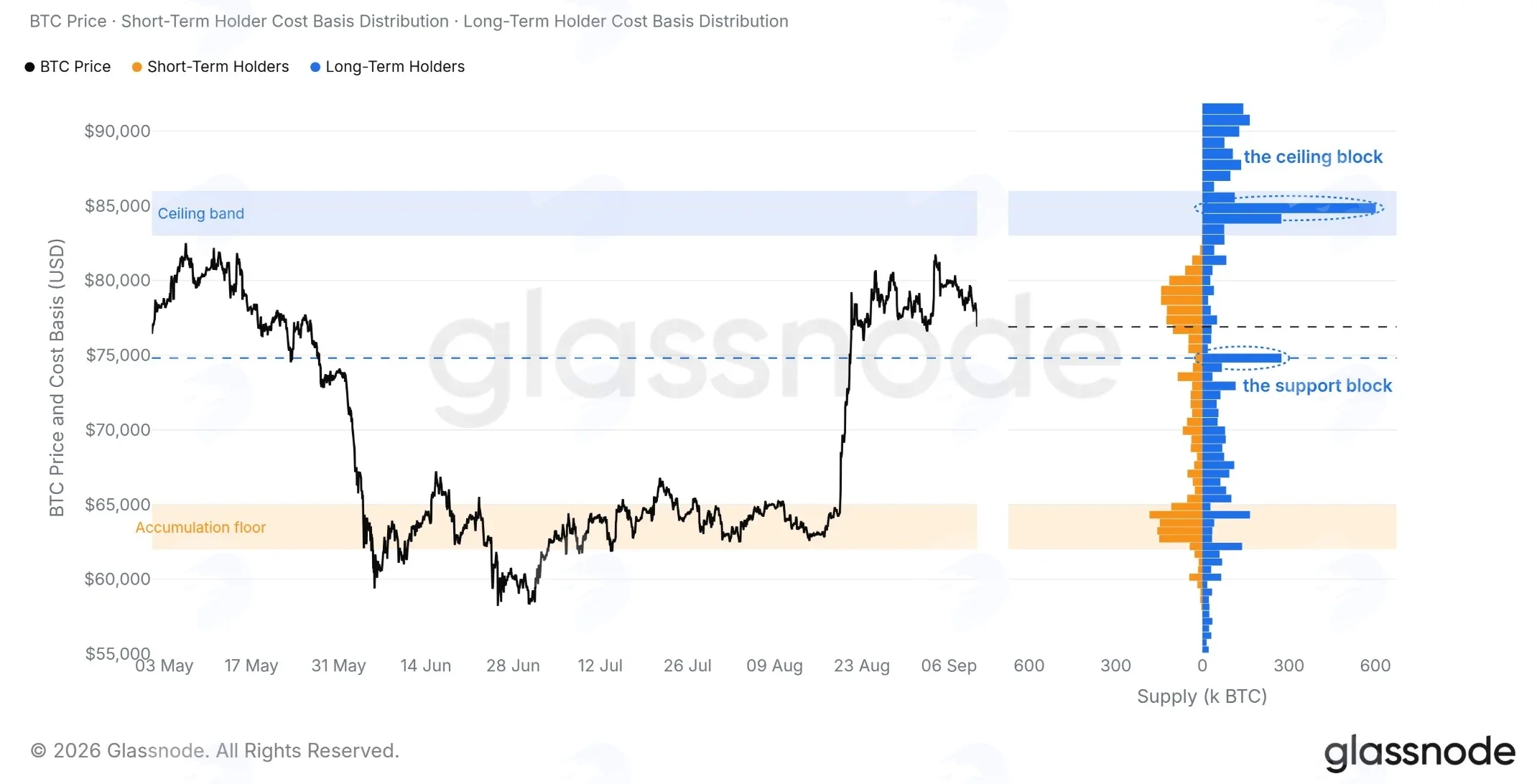Screen dimensions: 1537x784
Task: Click the $90,000 price axis label
Action: pos(117,131)
